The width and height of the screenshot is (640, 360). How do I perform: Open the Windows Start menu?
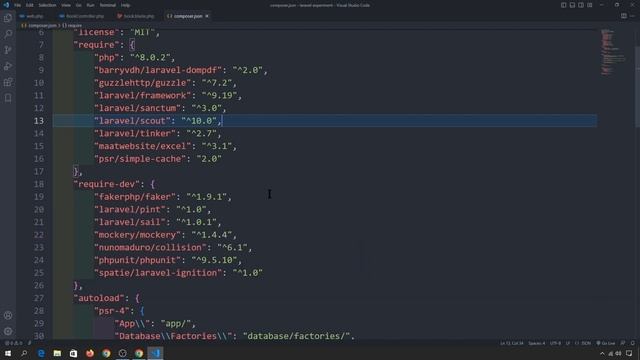tap(8, 353)
